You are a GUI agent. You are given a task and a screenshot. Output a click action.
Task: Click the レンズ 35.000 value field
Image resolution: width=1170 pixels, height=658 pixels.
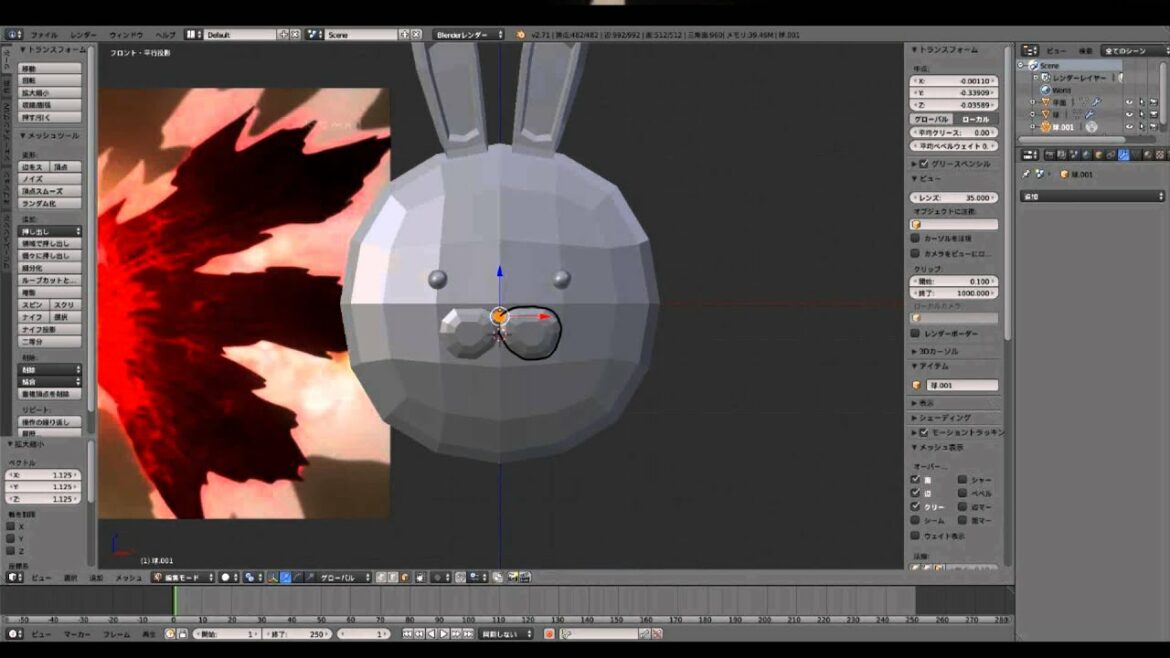click(954, 198)
